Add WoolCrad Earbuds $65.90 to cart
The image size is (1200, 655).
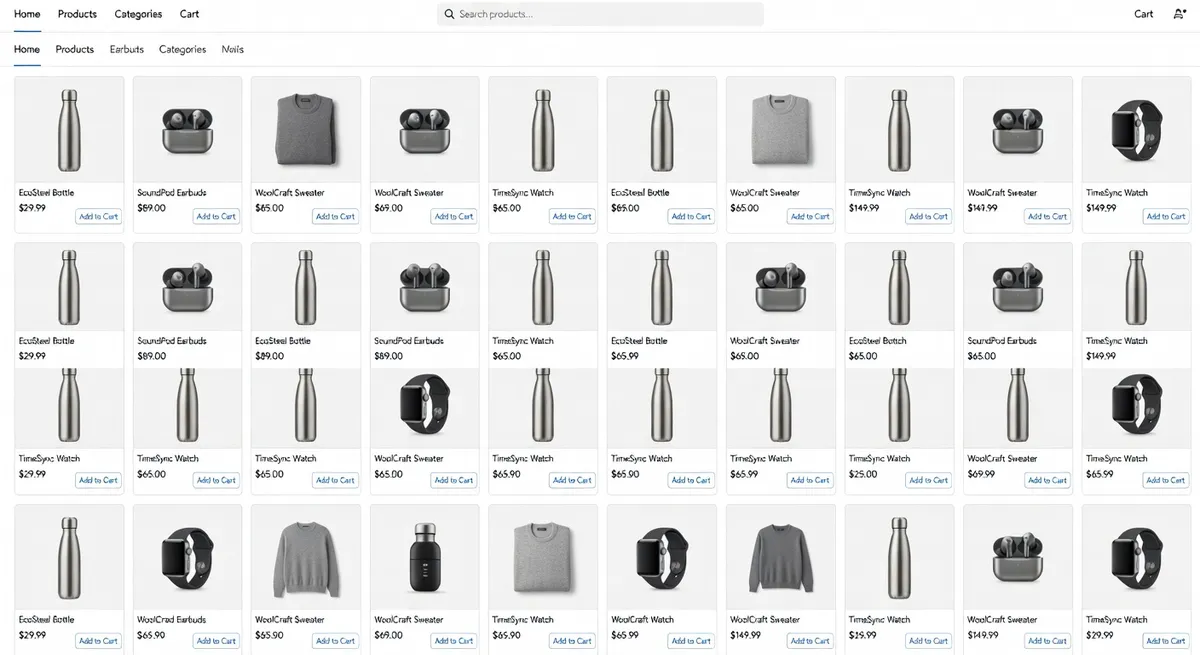pos(216,641)
